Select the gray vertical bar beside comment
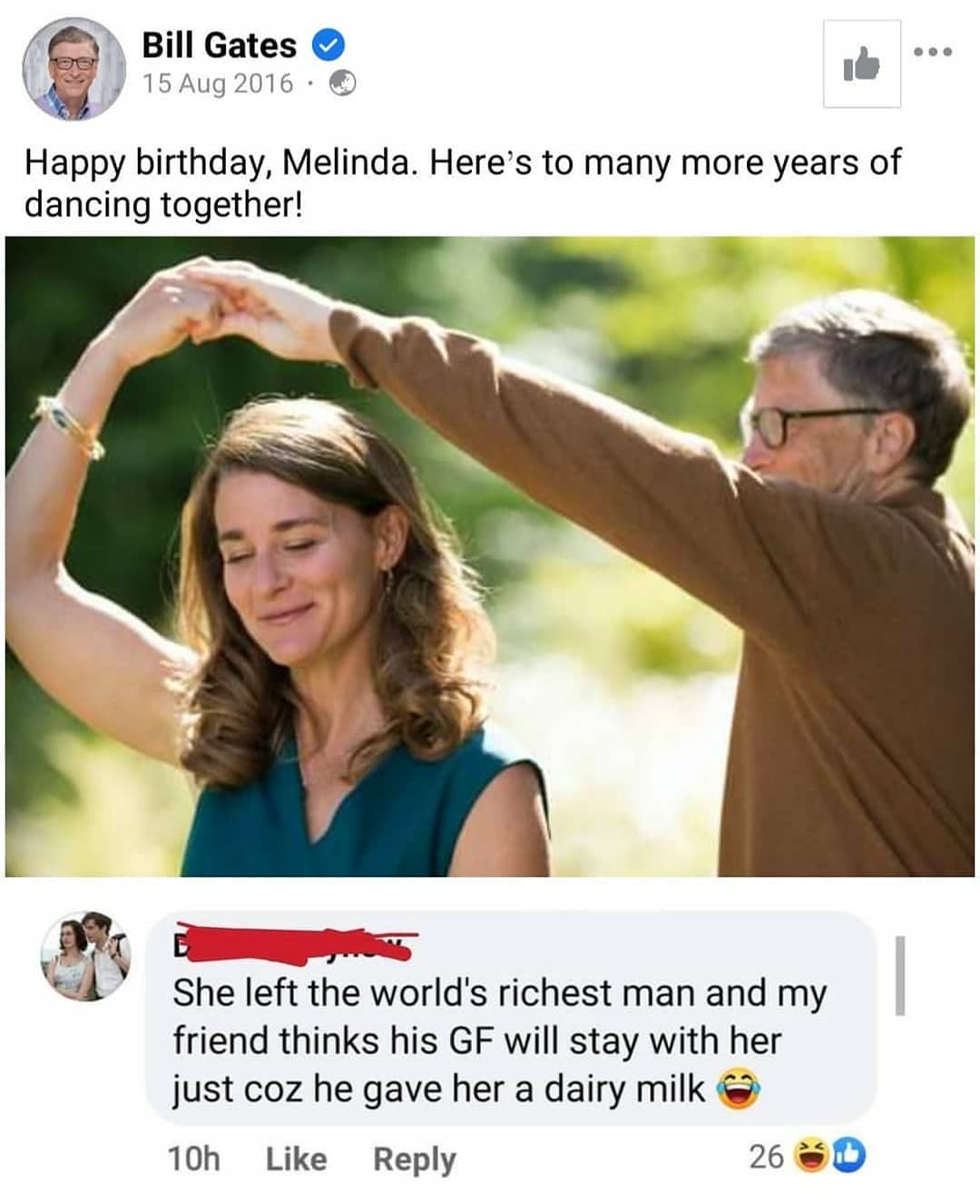The height and width of the screenshot is (1204, 980). (x=899, y=975)
